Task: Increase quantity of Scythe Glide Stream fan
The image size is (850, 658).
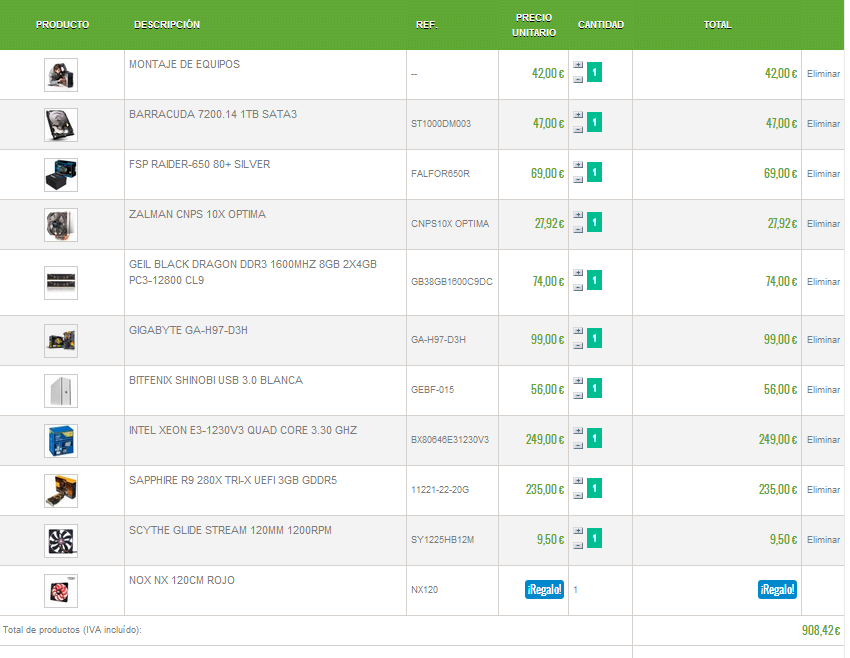Action: click(x=578, y=531)
